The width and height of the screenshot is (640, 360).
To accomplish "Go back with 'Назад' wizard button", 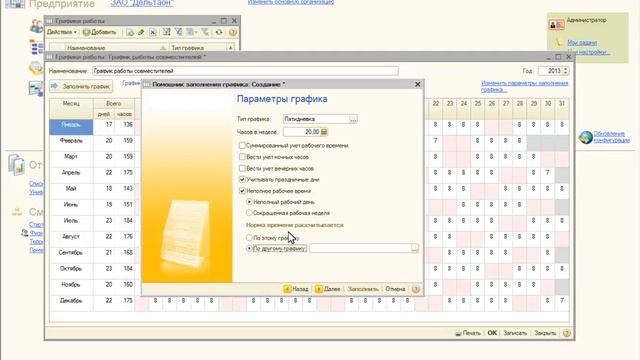I will click(x=296, y=289).
